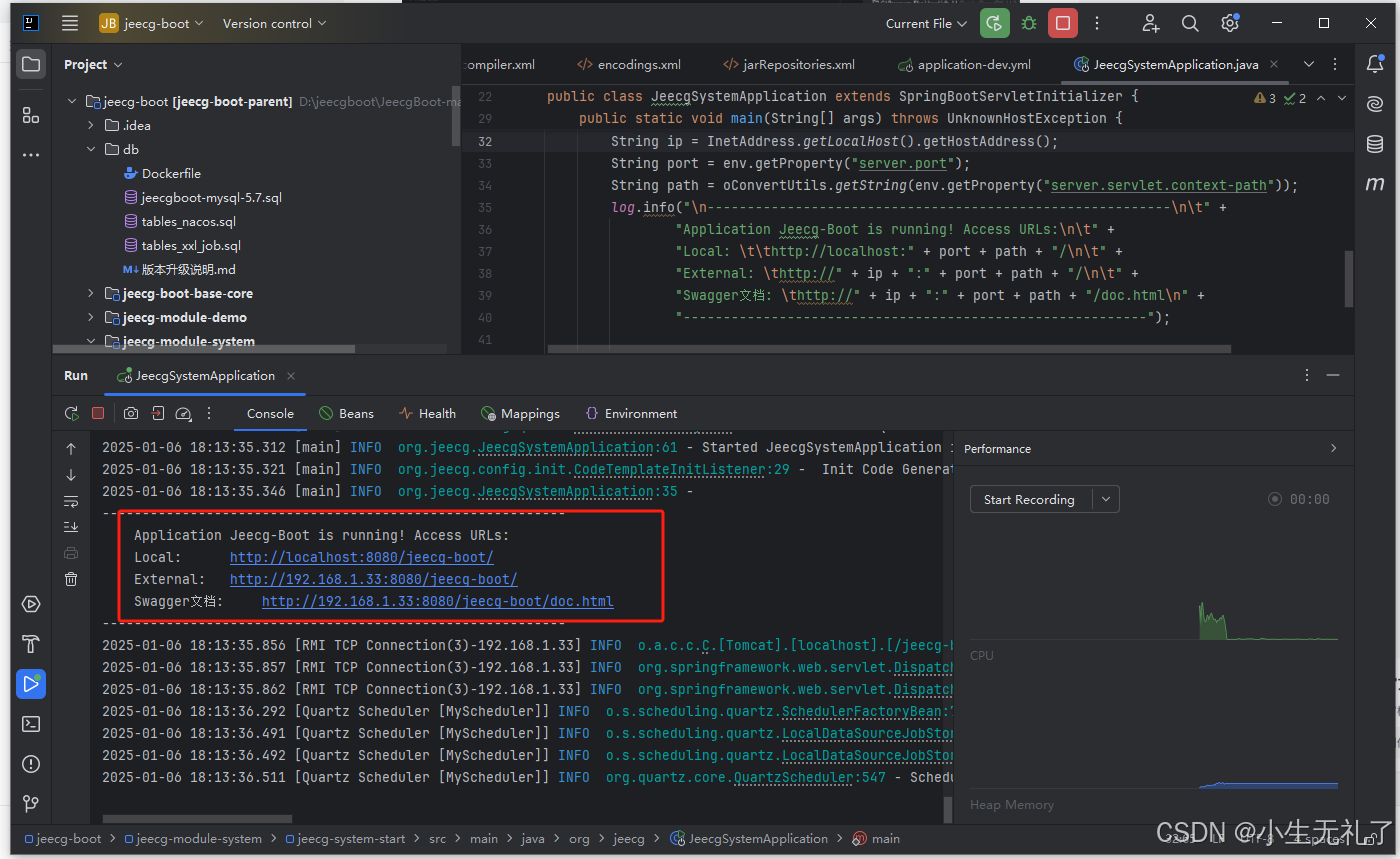1400x859 pixels.
Task: Click the scroll up arrow in console gutter
Action: (x=71, y=449)
